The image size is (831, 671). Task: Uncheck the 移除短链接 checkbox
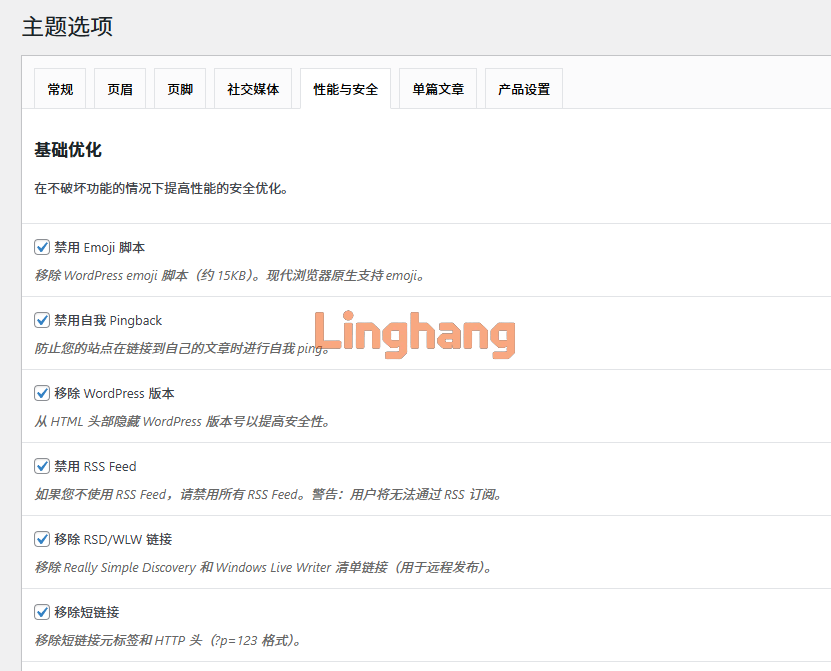[42, 612]
